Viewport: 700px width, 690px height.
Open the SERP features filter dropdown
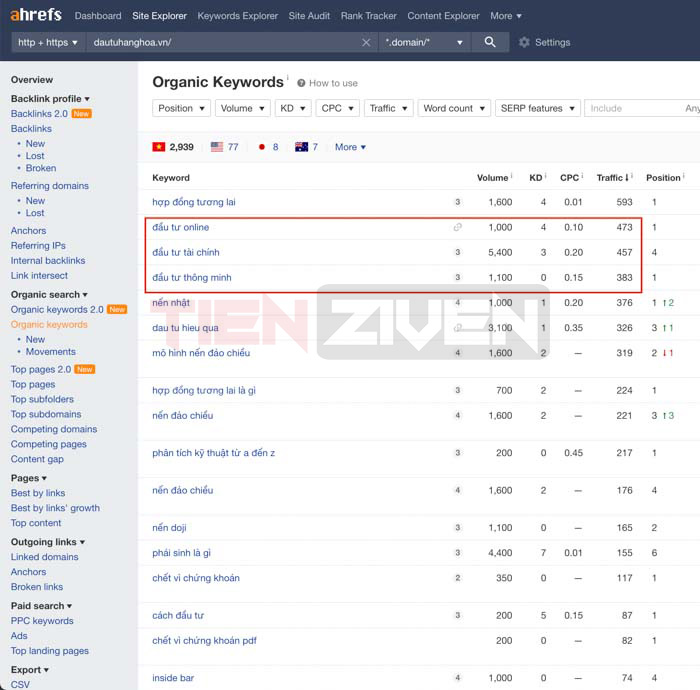click(x=538, y=108)
